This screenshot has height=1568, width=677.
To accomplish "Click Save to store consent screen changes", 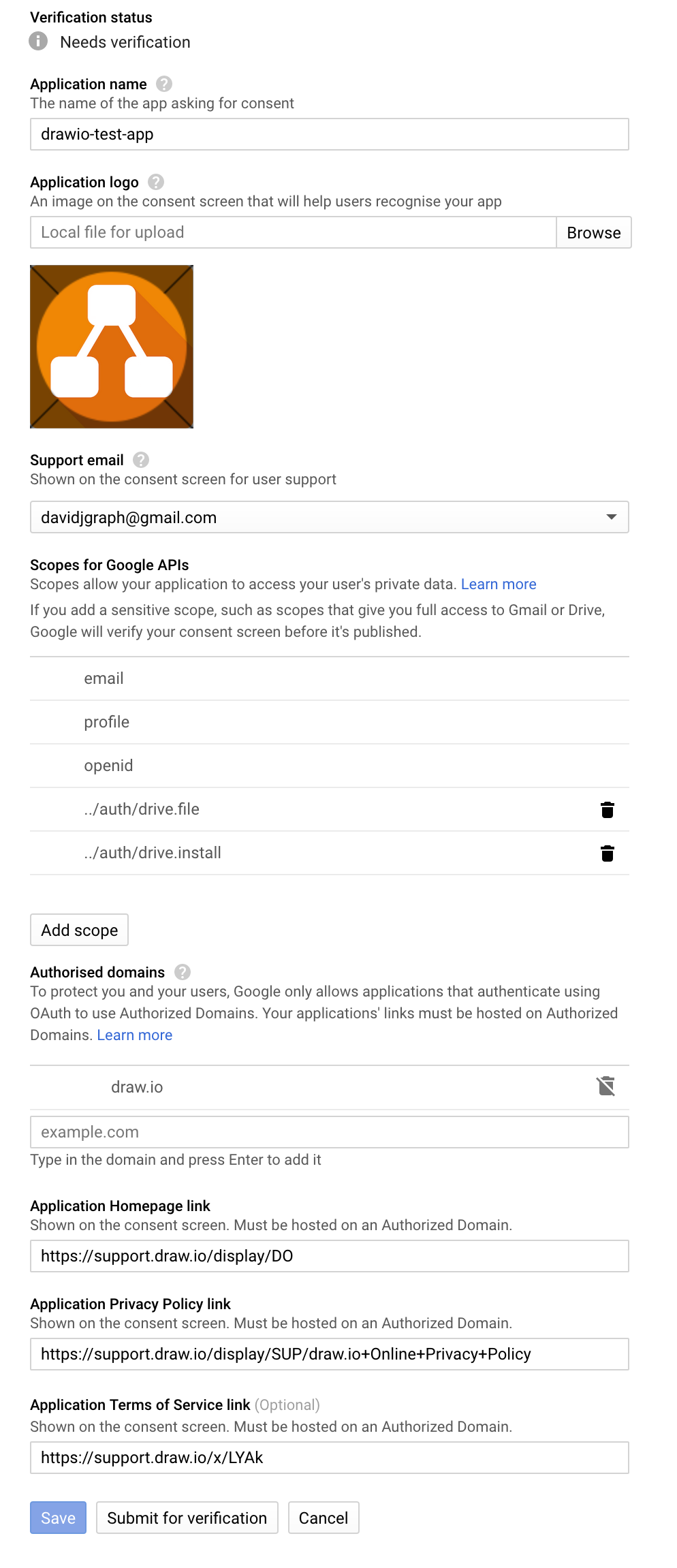I will point(58,1518).
